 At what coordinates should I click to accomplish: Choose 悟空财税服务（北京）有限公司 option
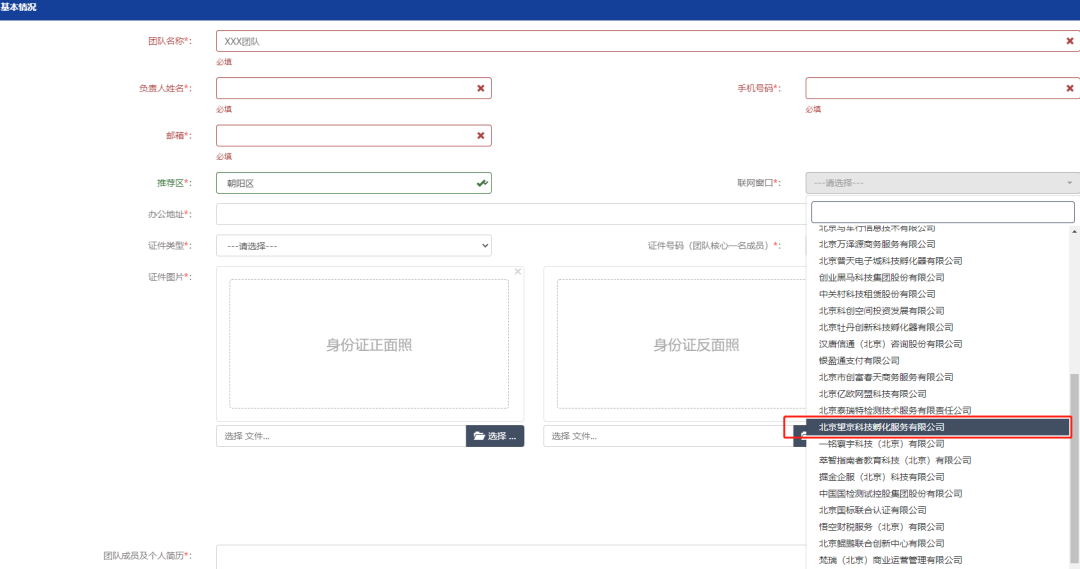[881, 526]
